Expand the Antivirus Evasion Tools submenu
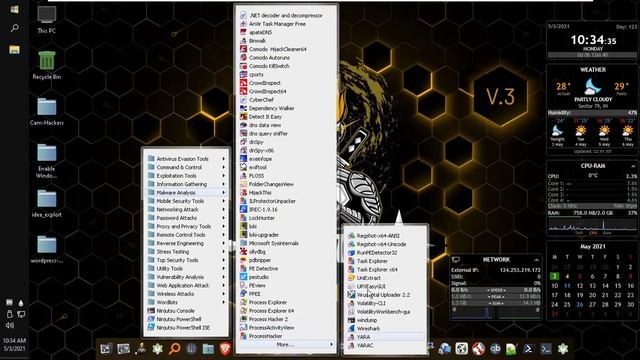This screenshot has width=640, height=360. [187, 159]
